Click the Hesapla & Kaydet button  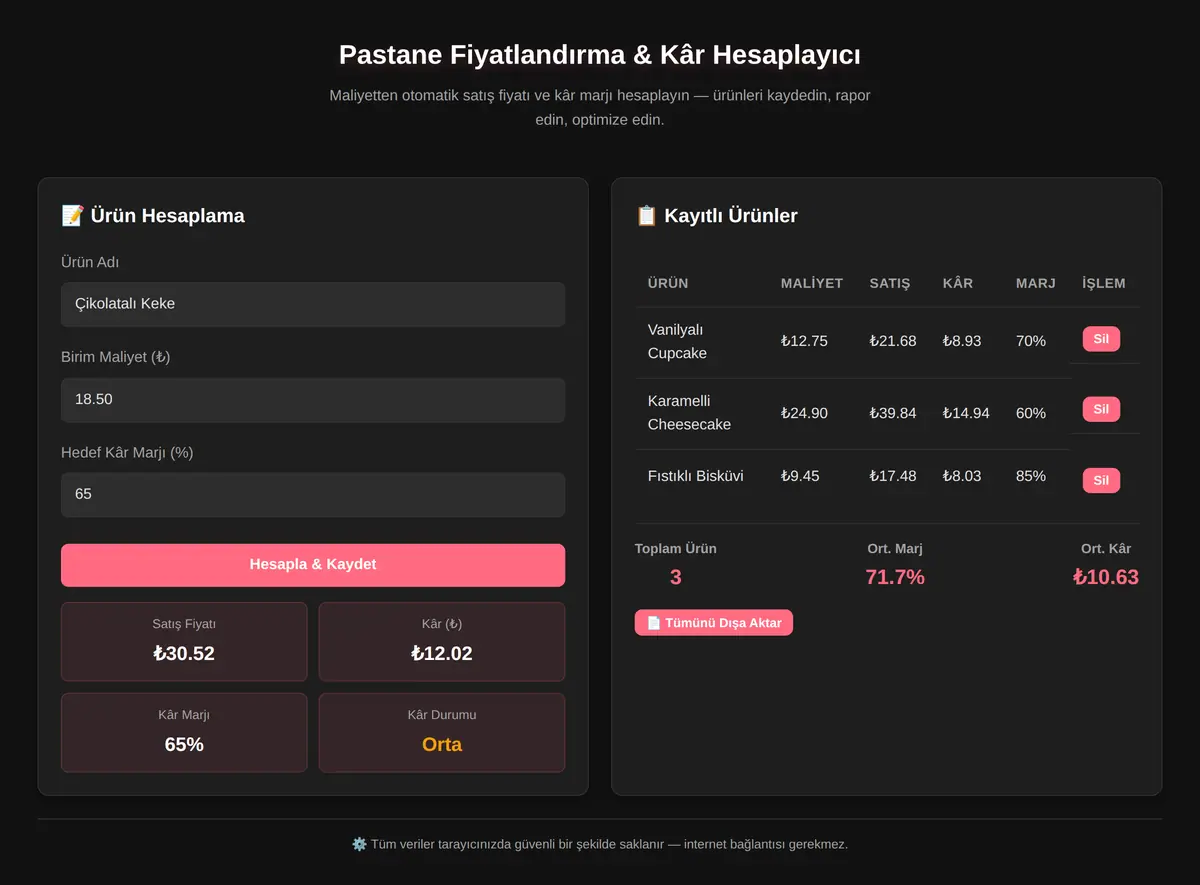click(x=313, y=565)
